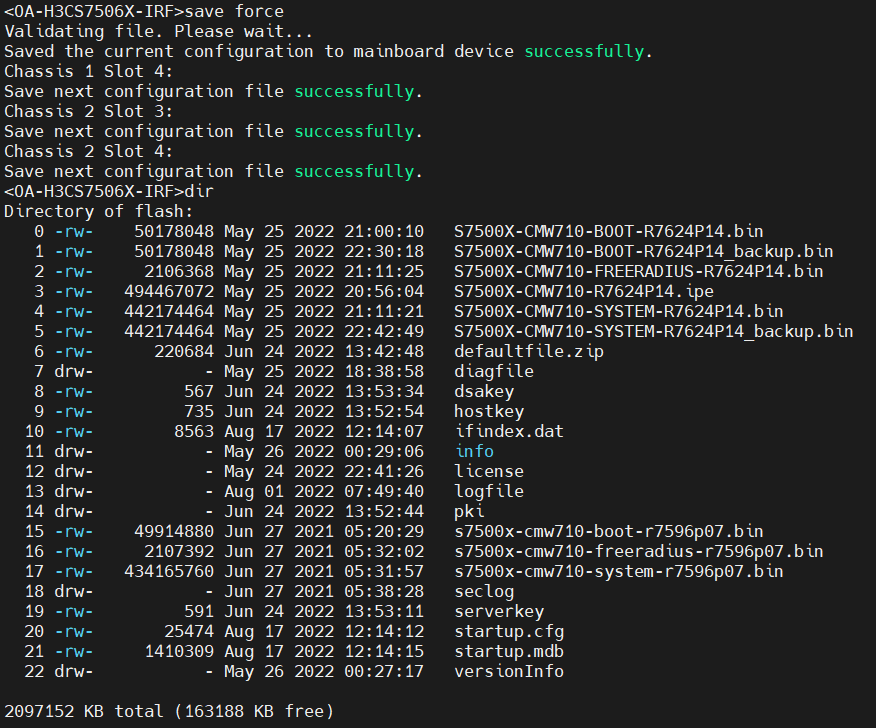This screenshot has height=728, width=876.
Task: Click the S7500X-CMW710-FREERADIUS-R7624P14.bin filename
Action: point(638,271)
